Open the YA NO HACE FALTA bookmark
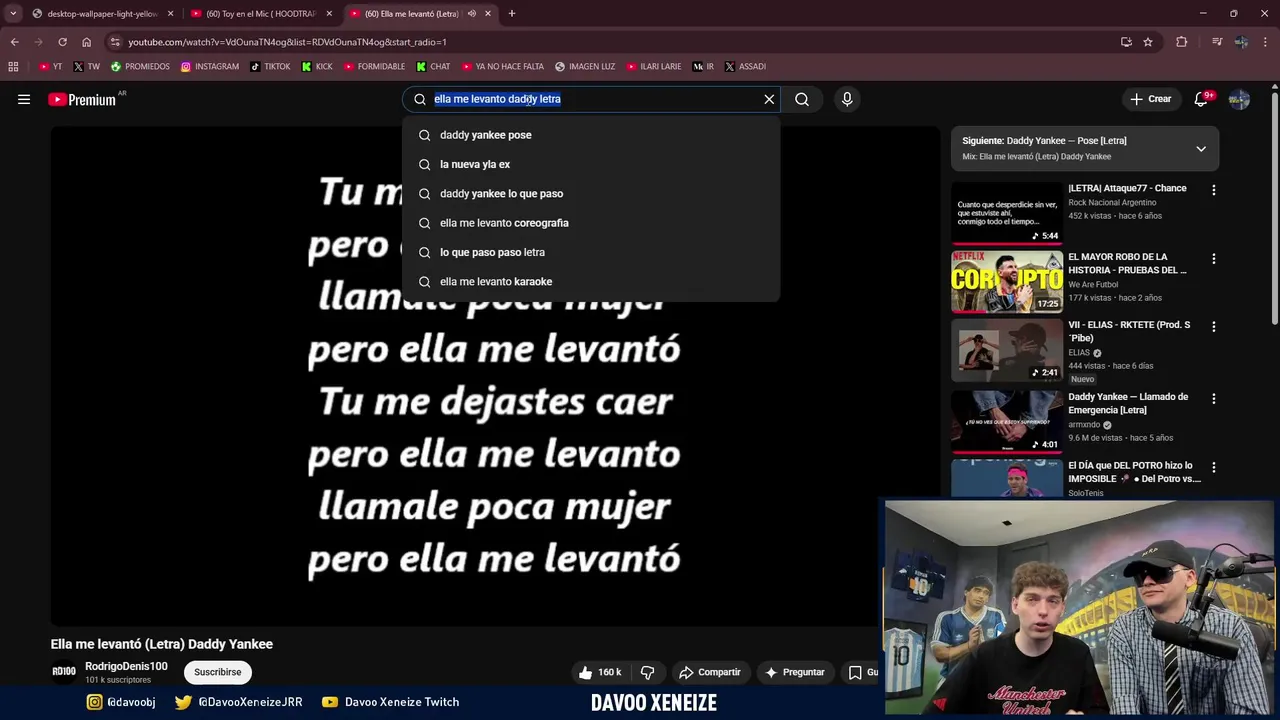The width and height of the screenshot is (1280, 720). pos(502,67)
